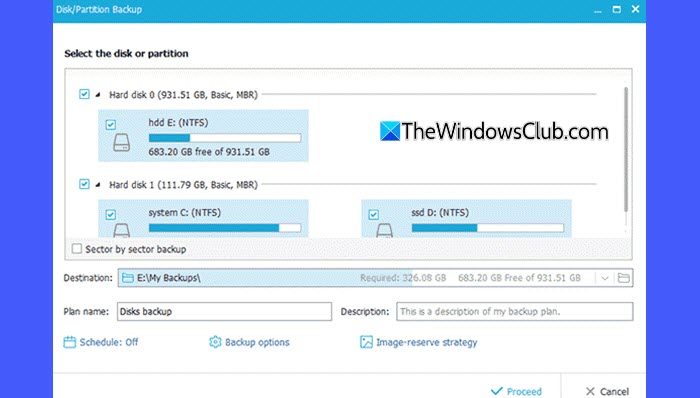This screenshot has height=398, width=700.
Task: Click the system C: drive icon
Action: 121,231
